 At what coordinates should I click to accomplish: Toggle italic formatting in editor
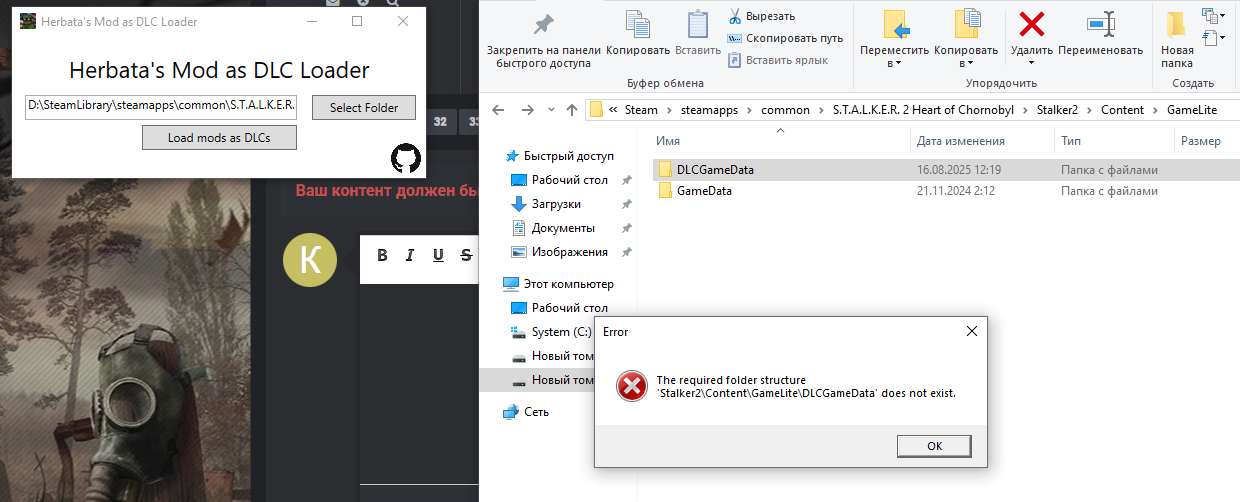[410, 255]
